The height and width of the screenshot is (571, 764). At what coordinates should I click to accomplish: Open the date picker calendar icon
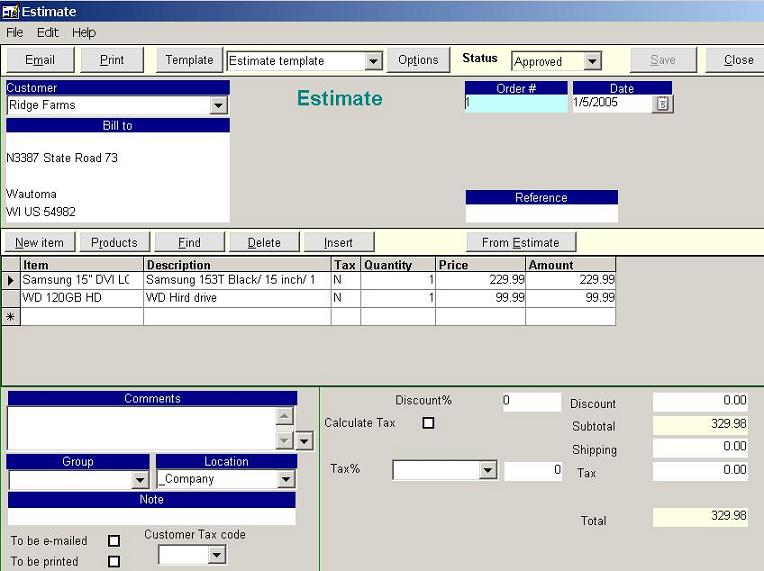662,104
